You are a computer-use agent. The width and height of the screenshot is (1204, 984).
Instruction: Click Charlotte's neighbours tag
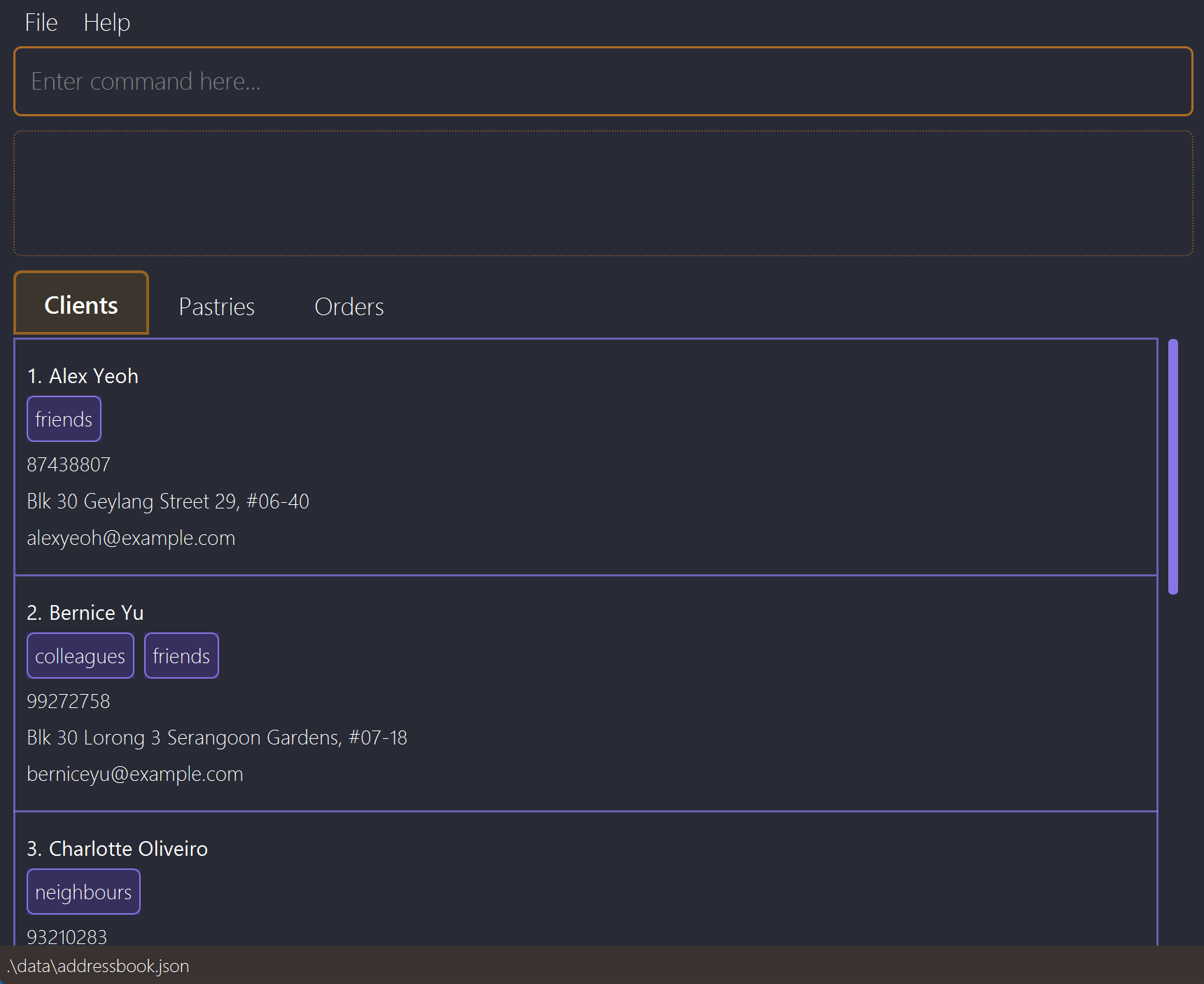pos(83,892)
